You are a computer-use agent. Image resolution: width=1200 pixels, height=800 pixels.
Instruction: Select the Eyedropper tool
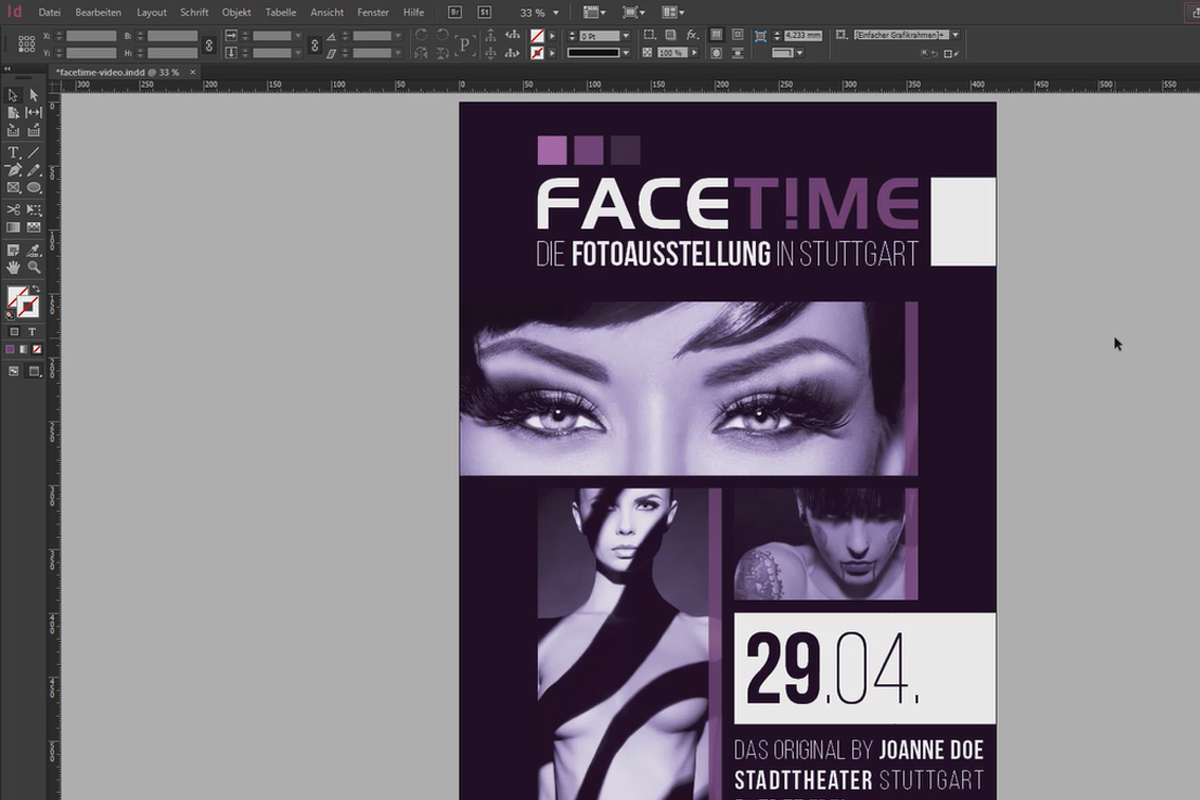[34, 249]
